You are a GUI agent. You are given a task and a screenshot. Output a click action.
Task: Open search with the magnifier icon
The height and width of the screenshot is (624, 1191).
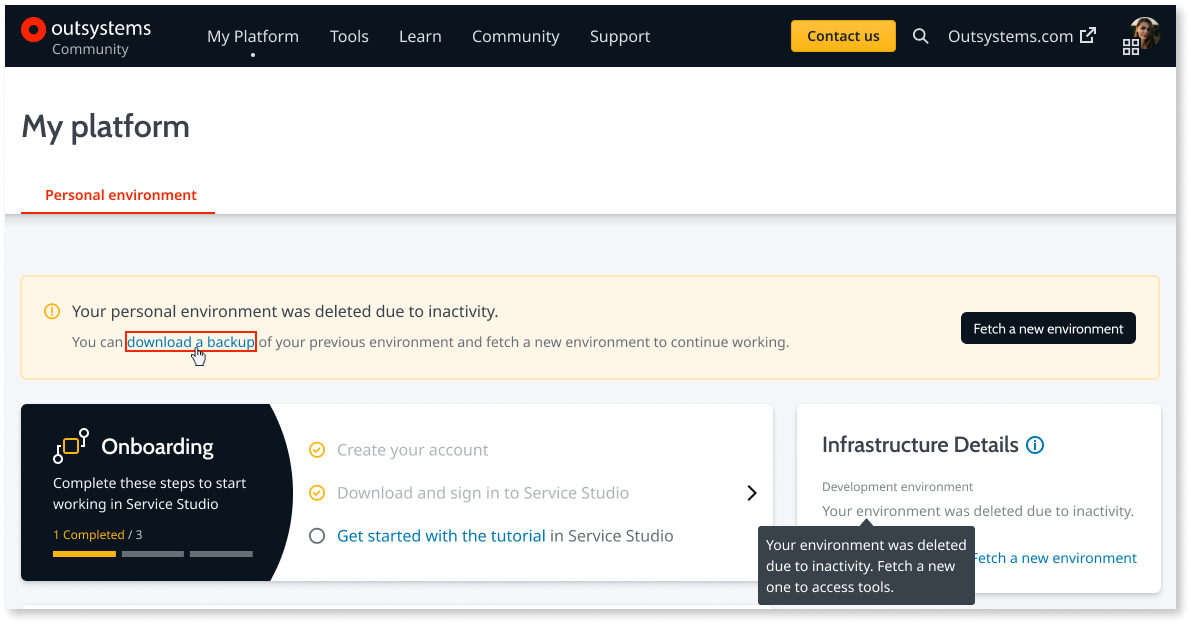[x=920, y=36]
